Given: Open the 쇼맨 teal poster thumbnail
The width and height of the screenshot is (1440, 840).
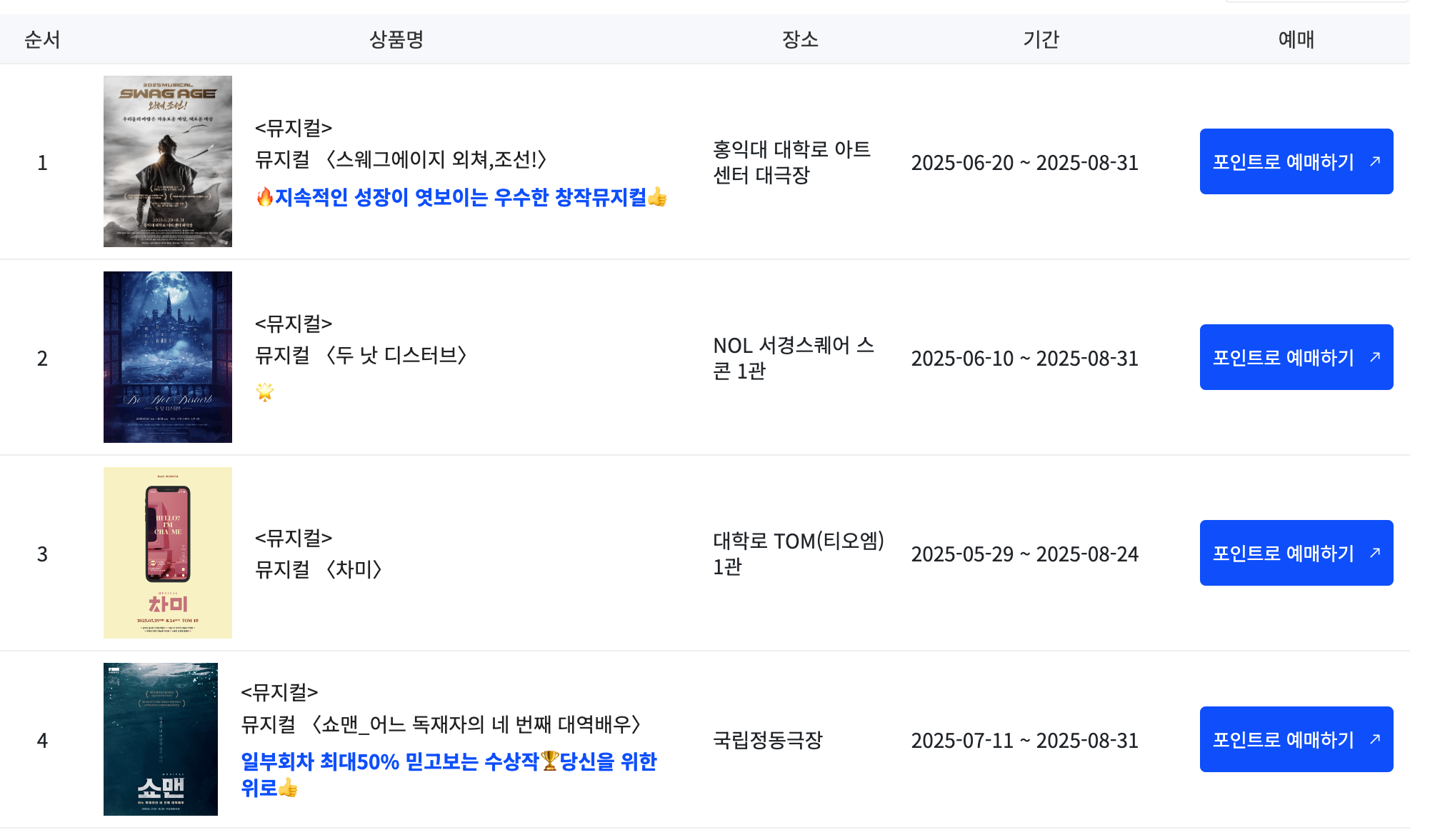Looking at the screenshot, I should pos(161,739).
